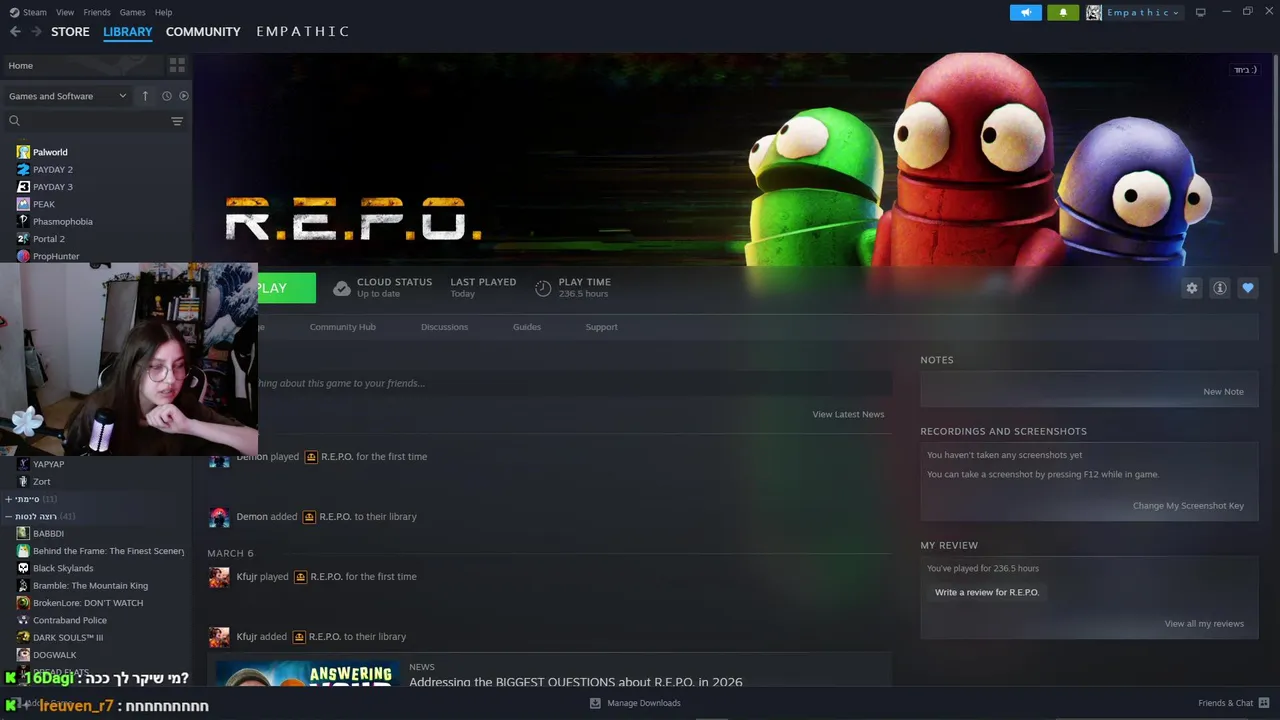
Task: Open collections grid view icon
Action: 177,65
